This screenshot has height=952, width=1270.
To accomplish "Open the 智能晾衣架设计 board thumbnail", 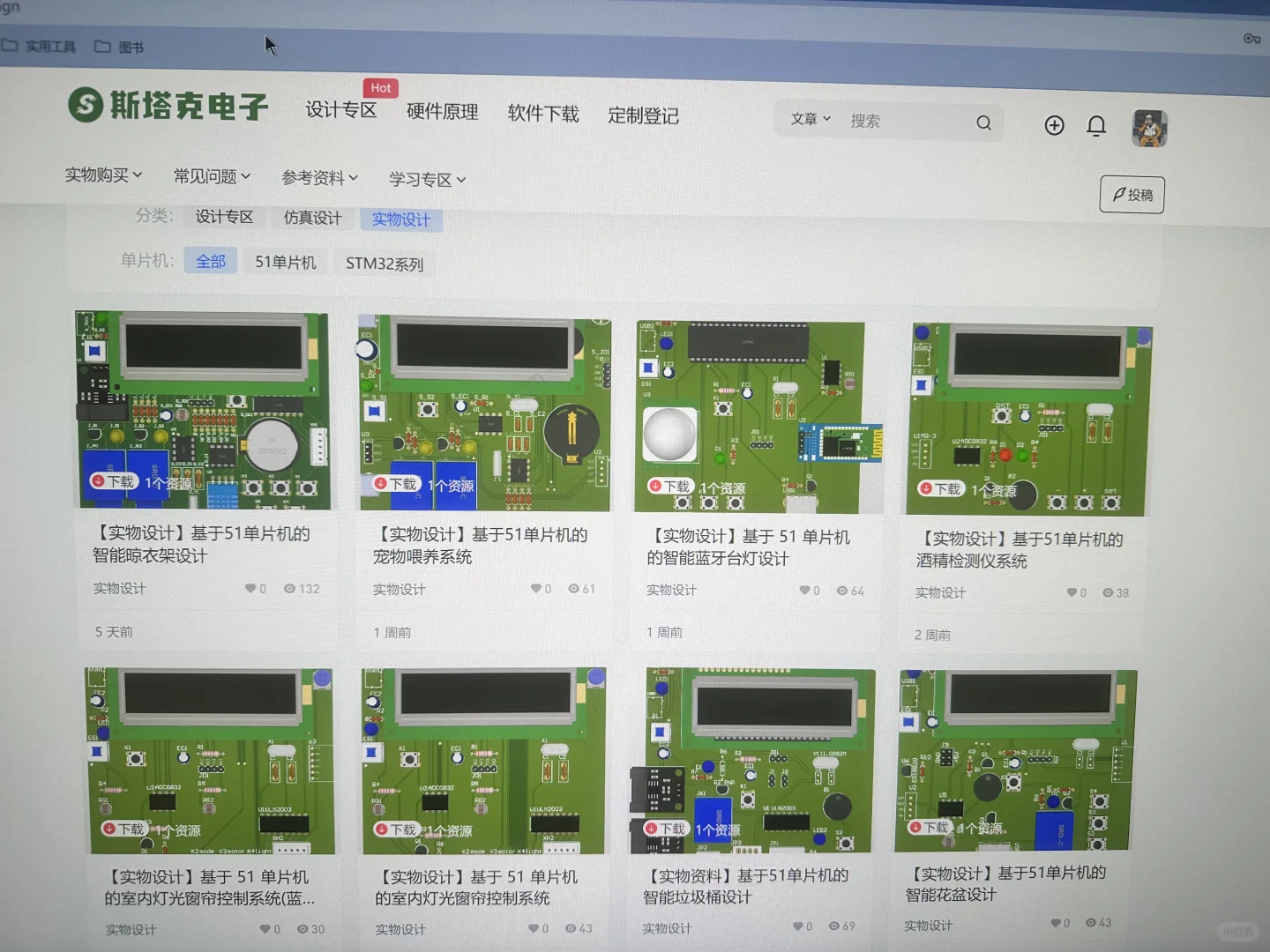I will tap(204, 410).
